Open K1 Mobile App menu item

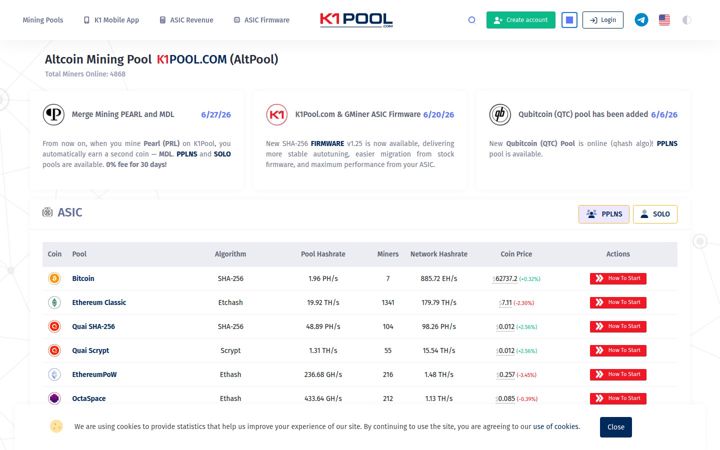(x=111, y=20)
